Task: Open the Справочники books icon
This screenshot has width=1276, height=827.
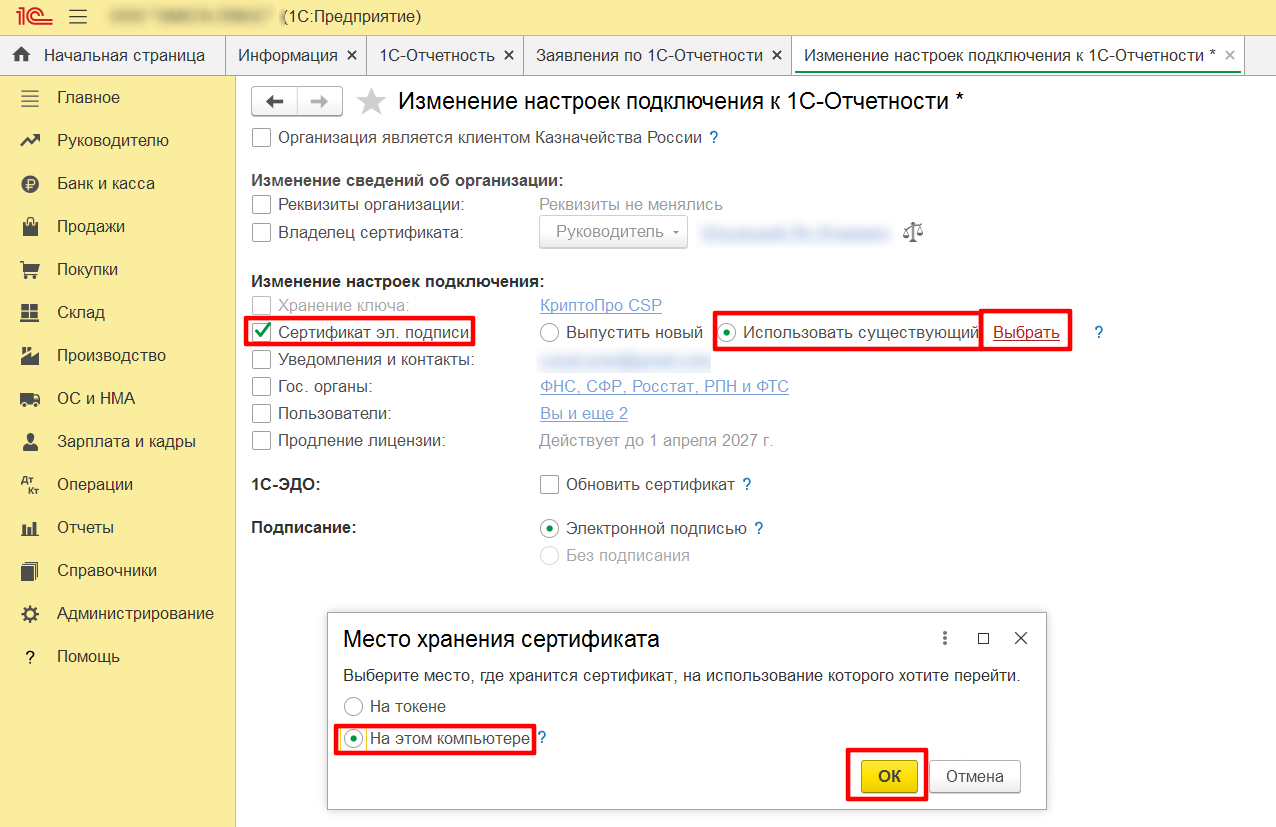Action: [30, 571]
